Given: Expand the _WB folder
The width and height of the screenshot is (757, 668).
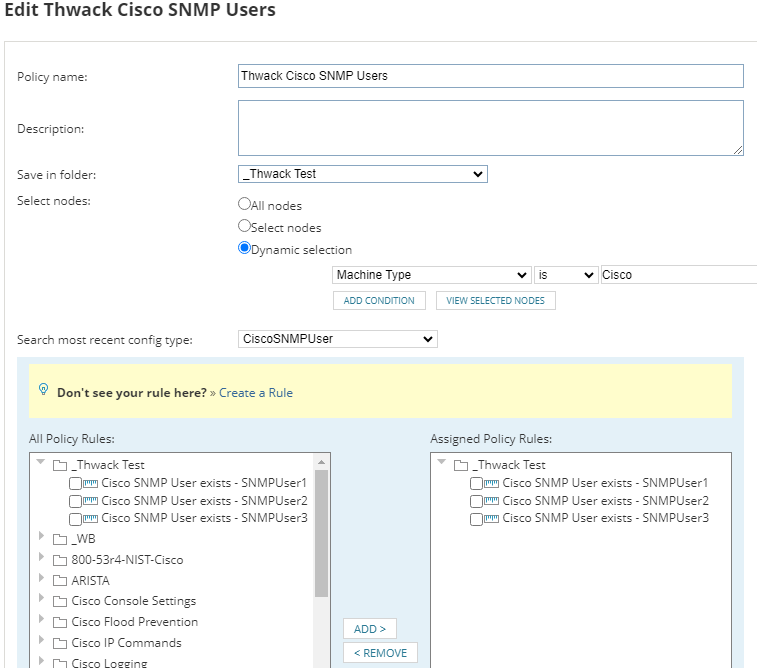Looking at the screenshot, I should coord(41,535).
